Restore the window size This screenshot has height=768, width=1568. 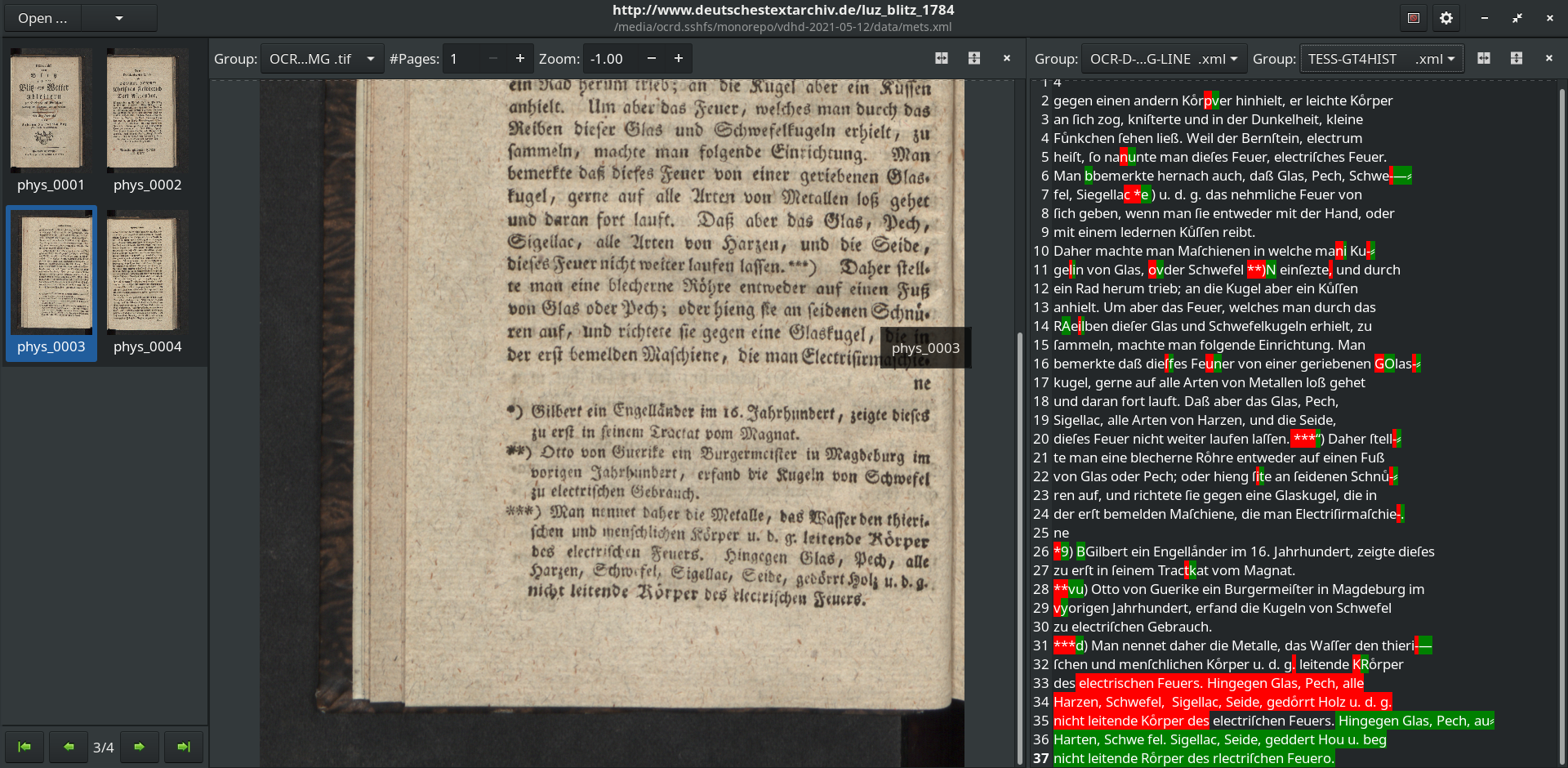pos(1517,18)
